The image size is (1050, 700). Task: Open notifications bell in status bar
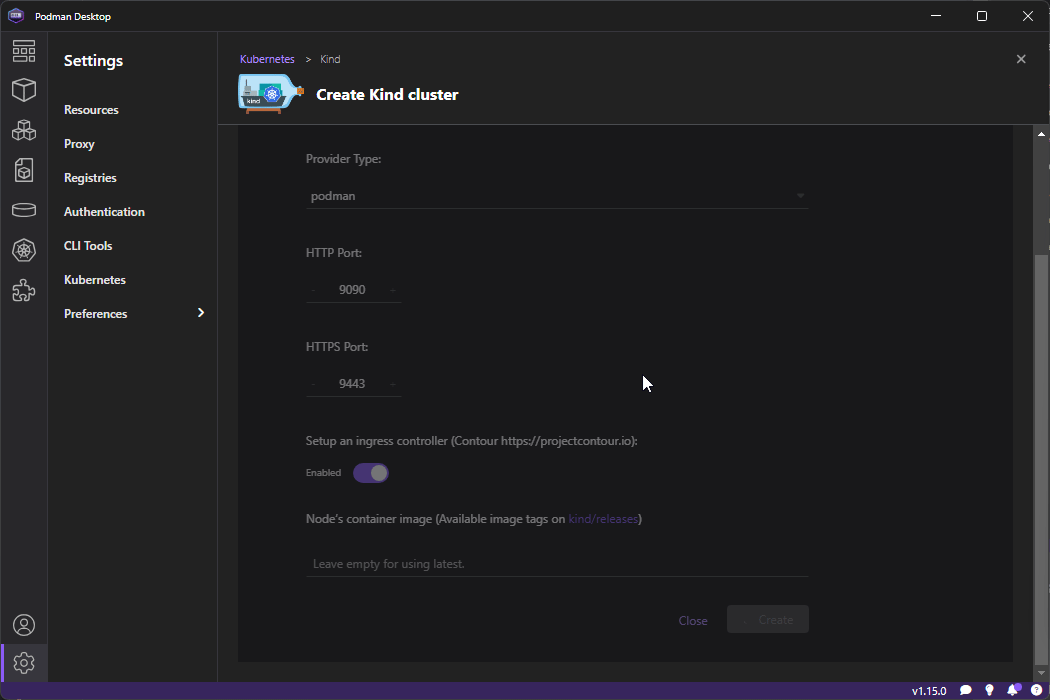click(x=1013, y=690)
